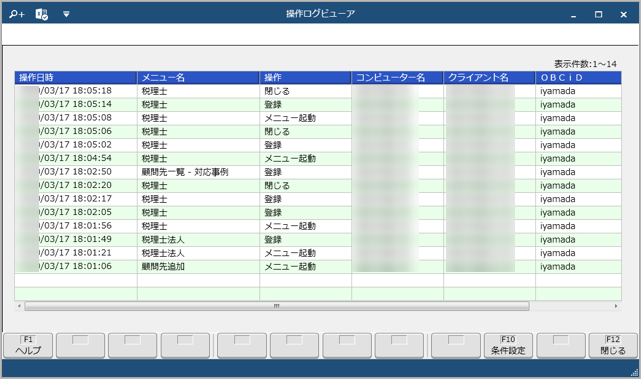Select the row timed 18:05:08

(318, 118)
